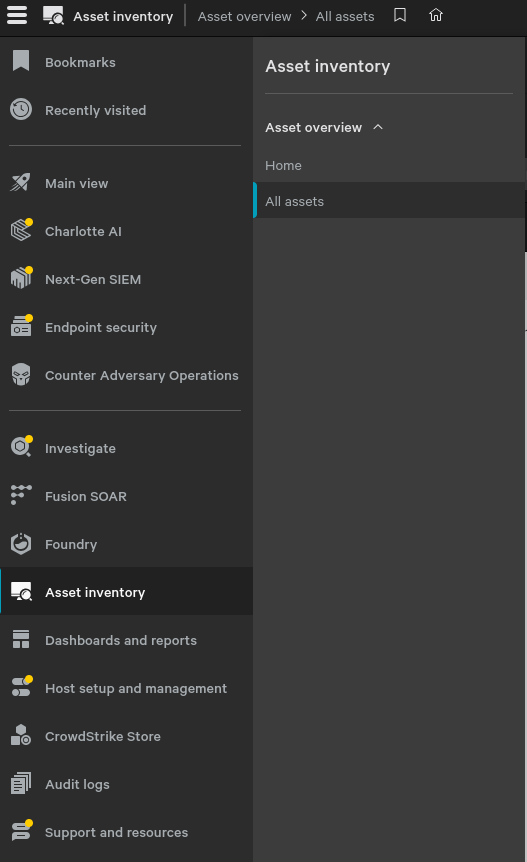Click the Endpoint security icon
Screen dimensions: 527x862
click(21, 326)
